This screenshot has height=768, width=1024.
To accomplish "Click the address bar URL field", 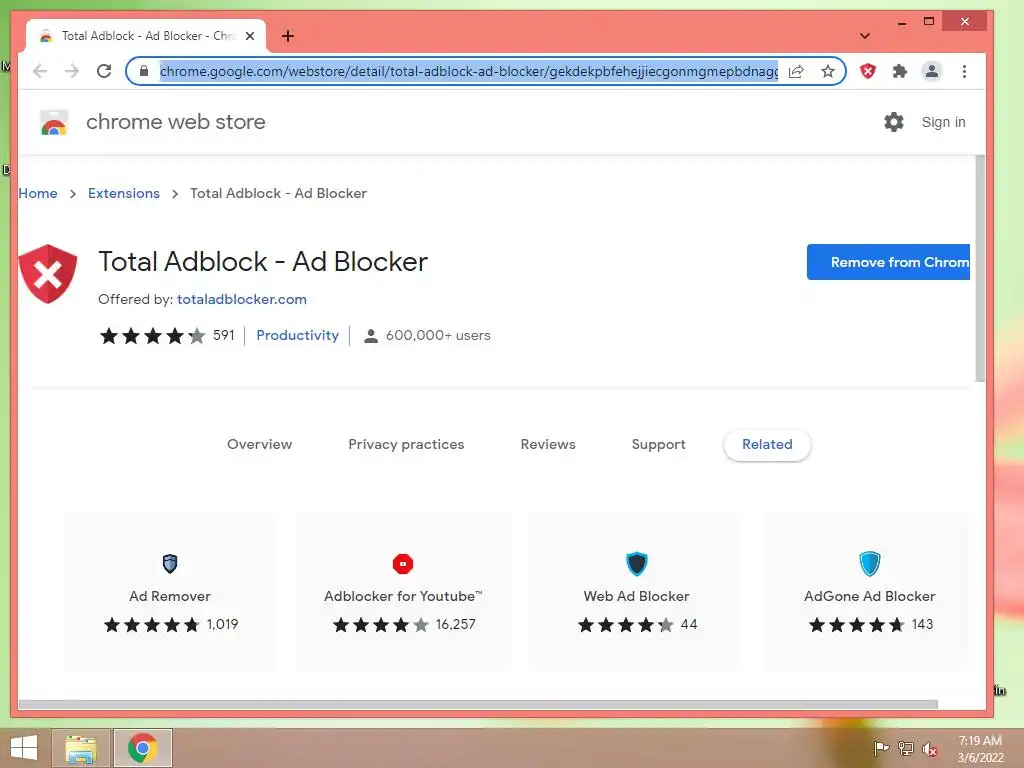I will [469, 71].
